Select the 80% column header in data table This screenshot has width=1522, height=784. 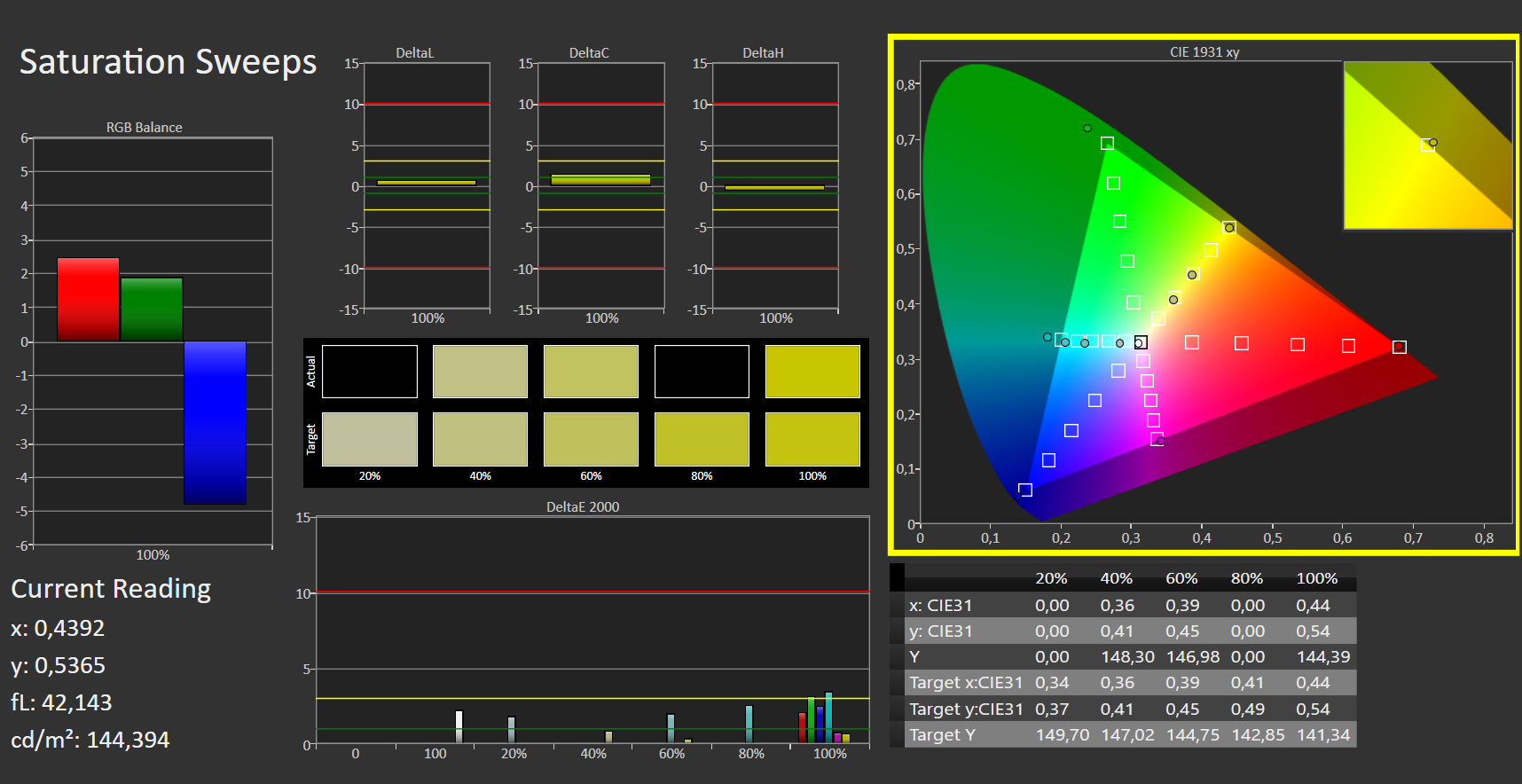coord(1247,578)
